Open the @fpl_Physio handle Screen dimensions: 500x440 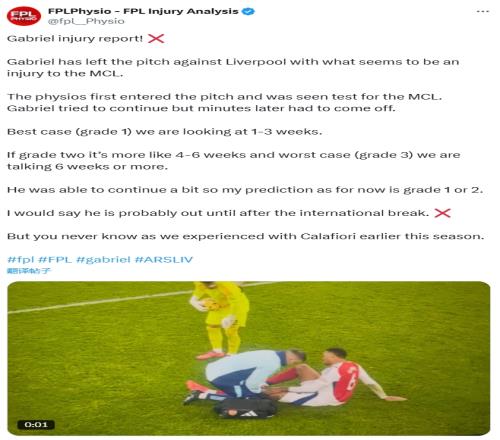tap(86, 21)
